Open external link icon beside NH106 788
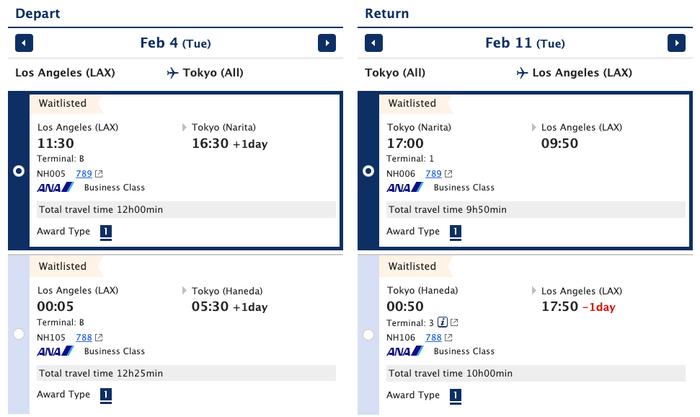700x417 pixels. click(449, 338)
